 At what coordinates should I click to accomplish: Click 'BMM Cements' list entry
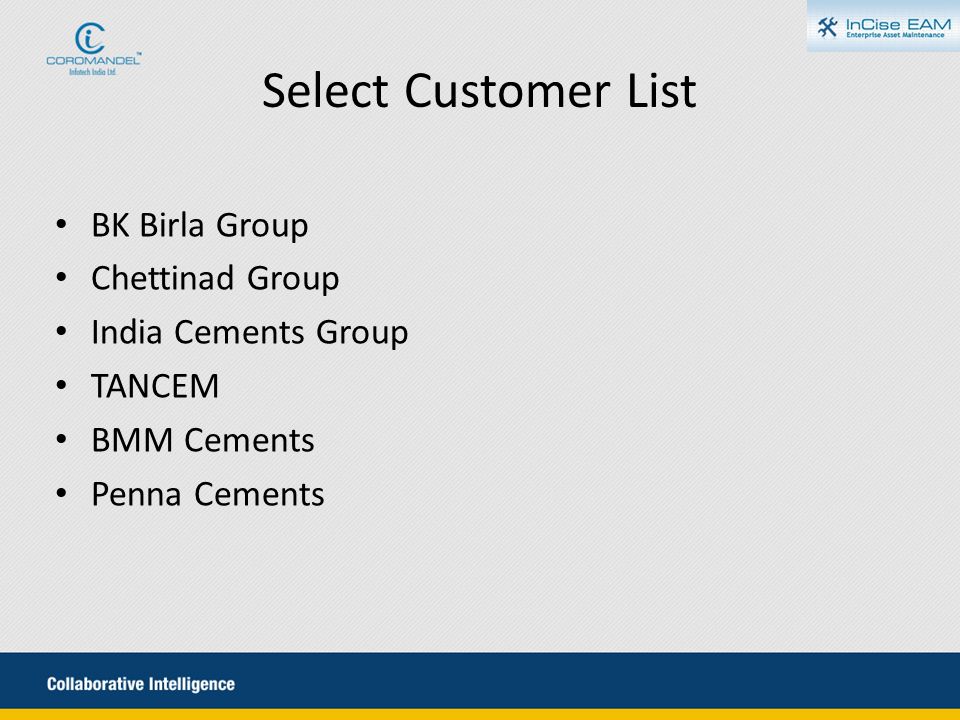point(203,440)
